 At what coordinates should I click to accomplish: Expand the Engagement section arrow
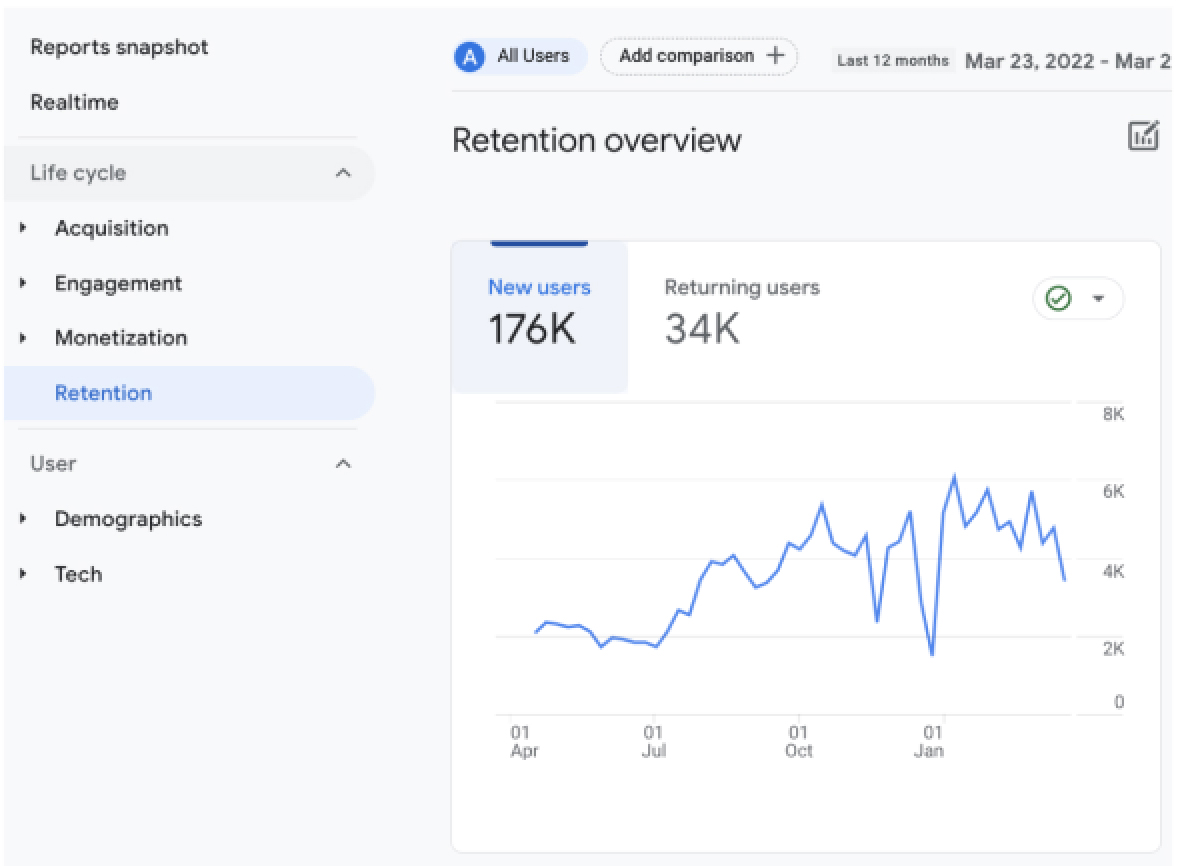23,283
